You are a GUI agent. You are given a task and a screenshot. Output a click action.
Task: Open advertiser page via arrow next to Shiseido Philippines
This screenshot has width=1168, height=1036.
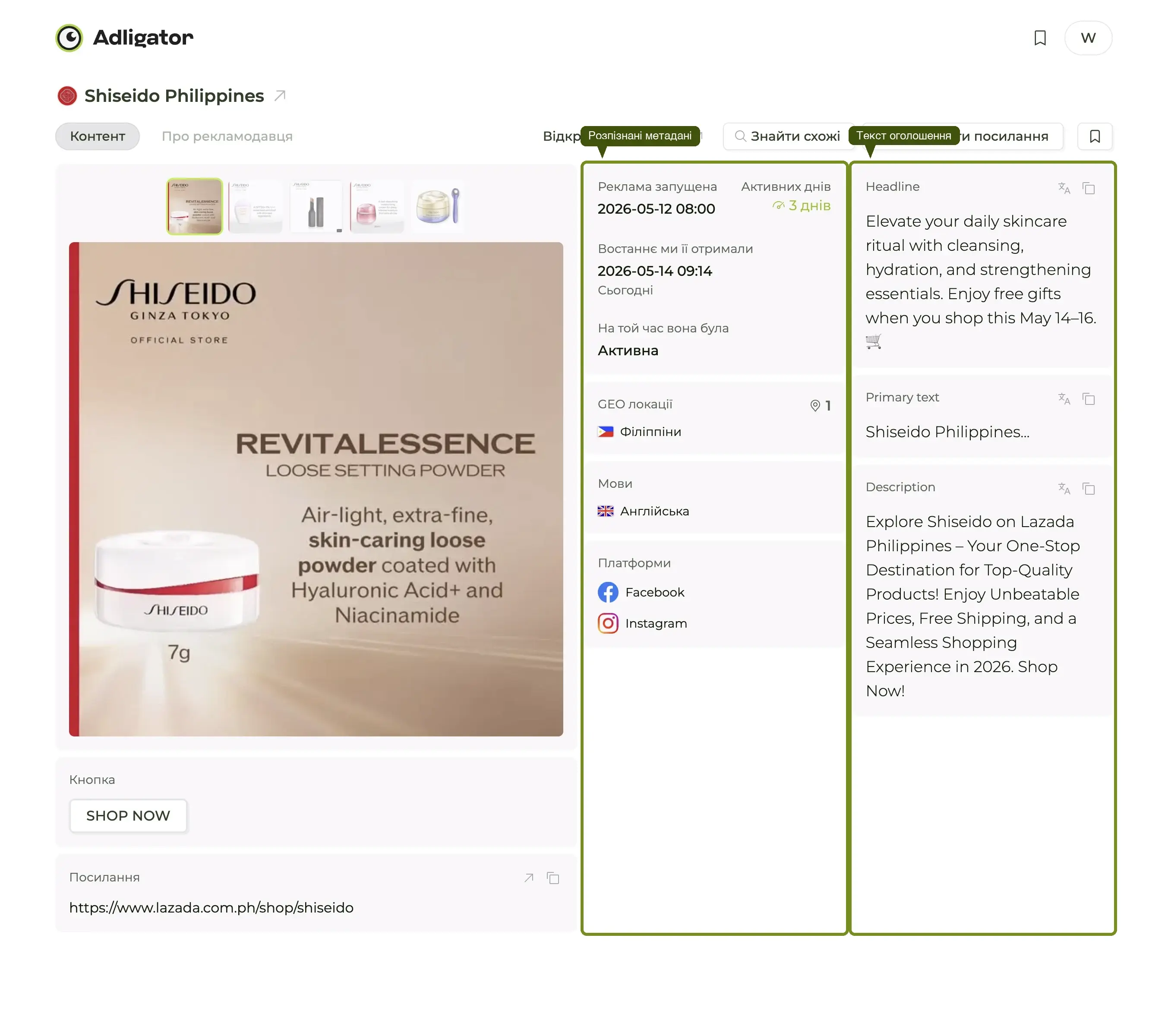[279, 95]
